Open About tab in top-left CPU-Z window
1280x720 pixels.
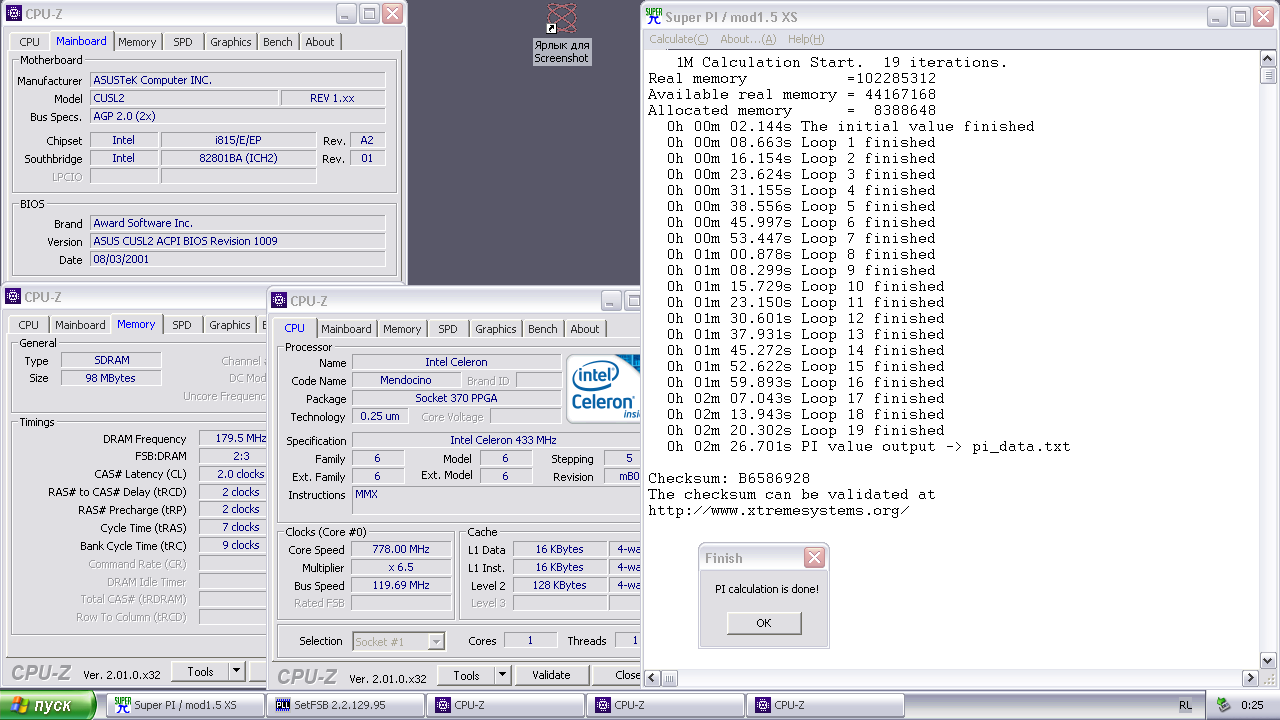[x=320, y=42]
